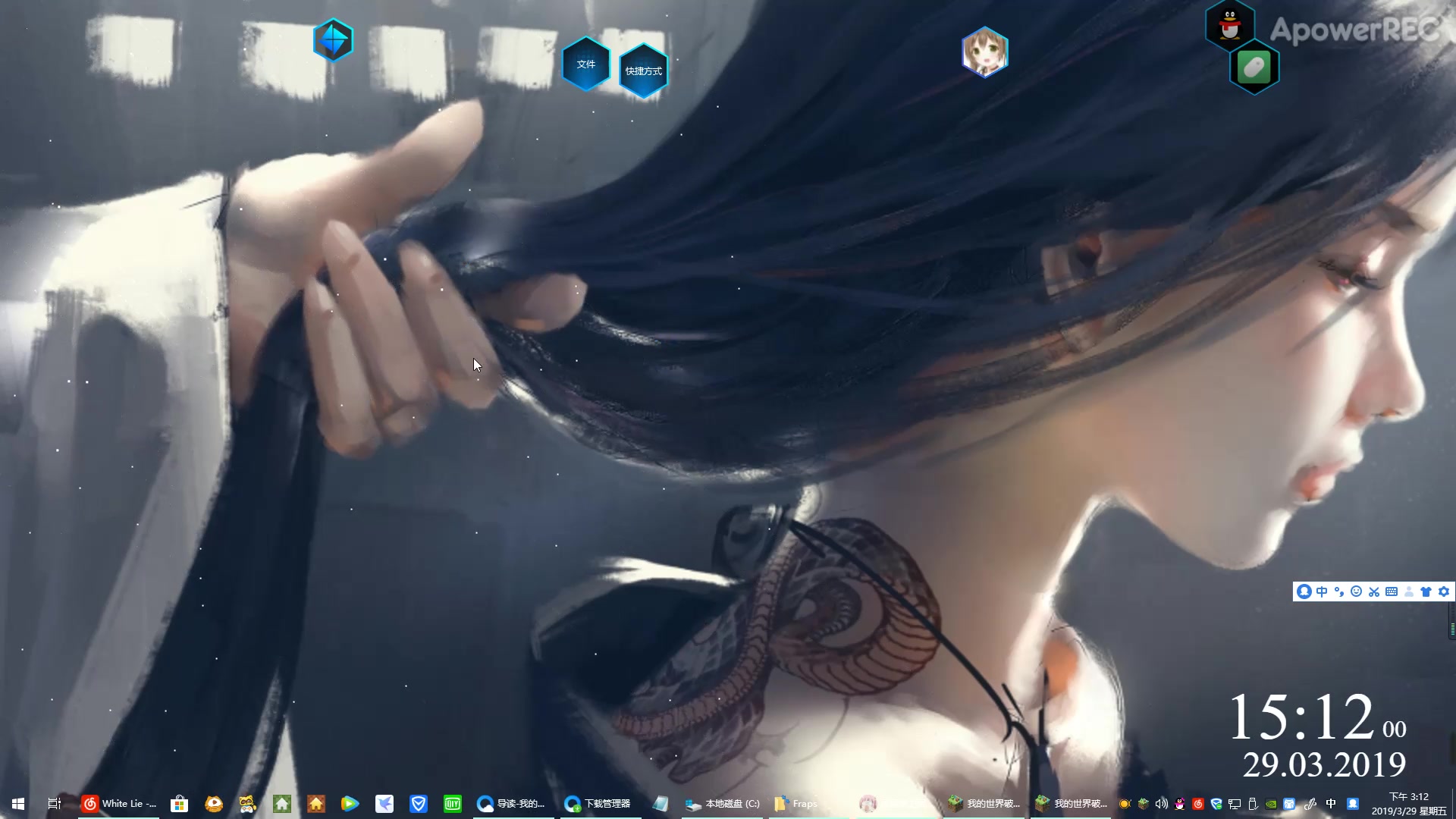Click the green mouse hexagon icon
The image size is (1456, 819).
(1254, 67)
